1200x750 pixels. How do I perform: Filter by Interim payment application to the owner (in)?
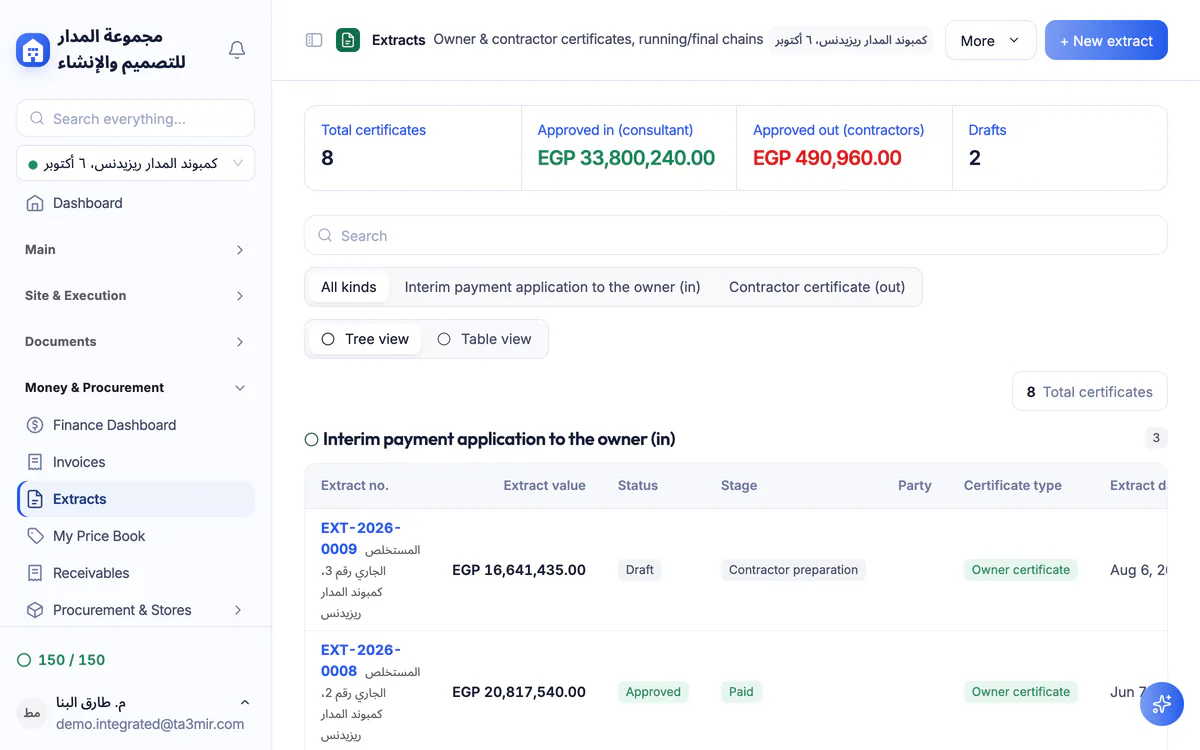tap(553, 287)
